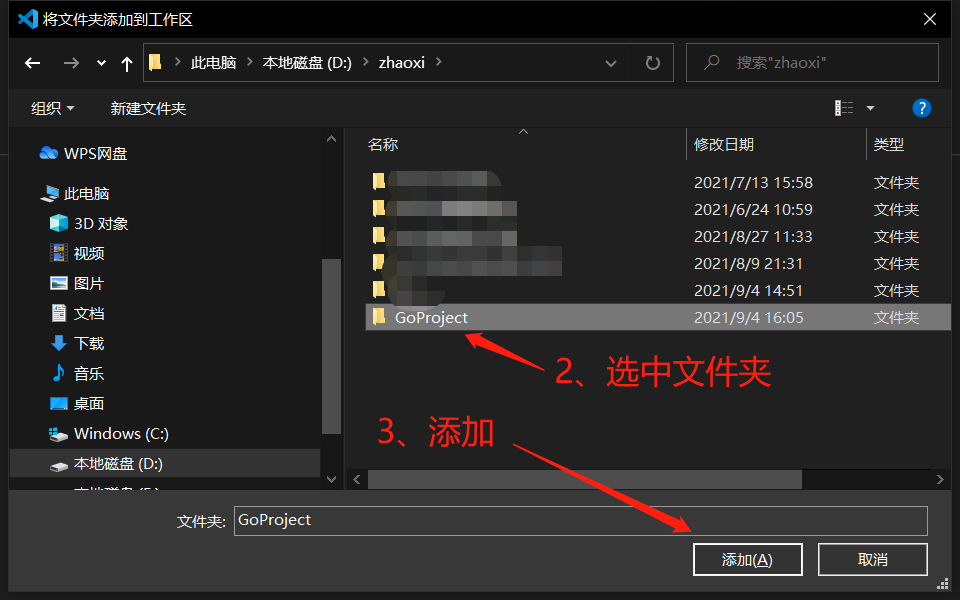Open the 组织 menu
This screenshot has height=600, width=960.
[x=53, y=108]
